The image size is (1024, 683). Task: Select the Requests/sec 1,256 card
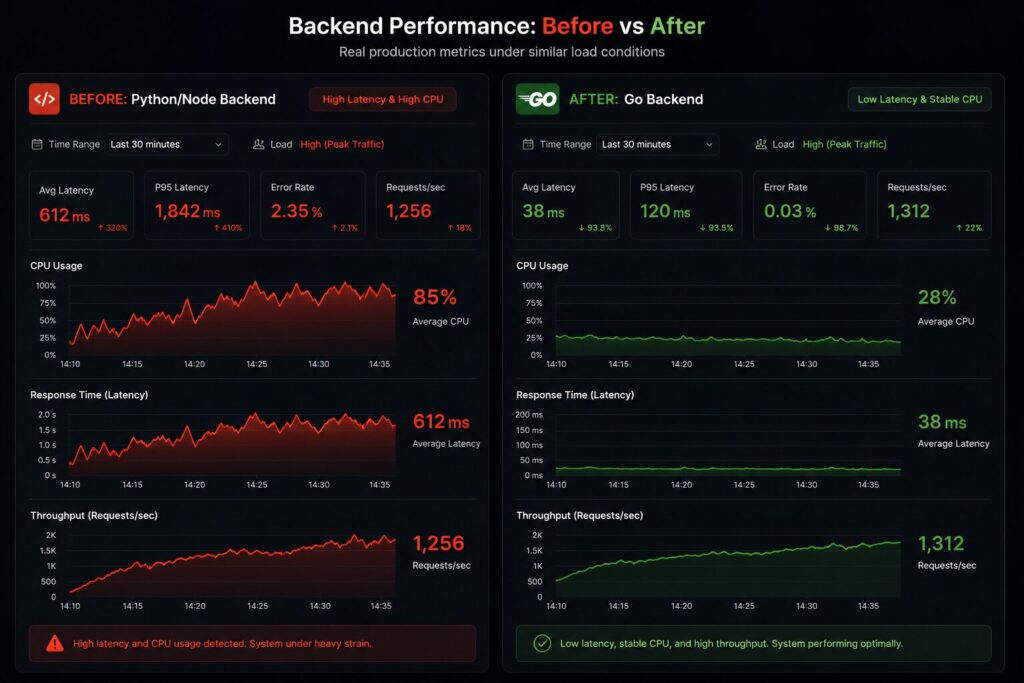click(x=428, y=205)
